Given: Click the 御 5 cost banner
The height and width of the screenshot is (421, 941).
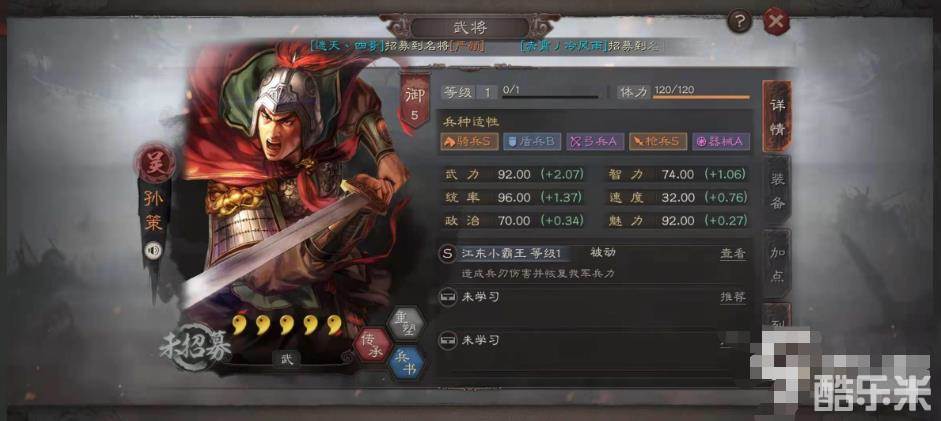Looking at the screenshot, I should (415, 101).
